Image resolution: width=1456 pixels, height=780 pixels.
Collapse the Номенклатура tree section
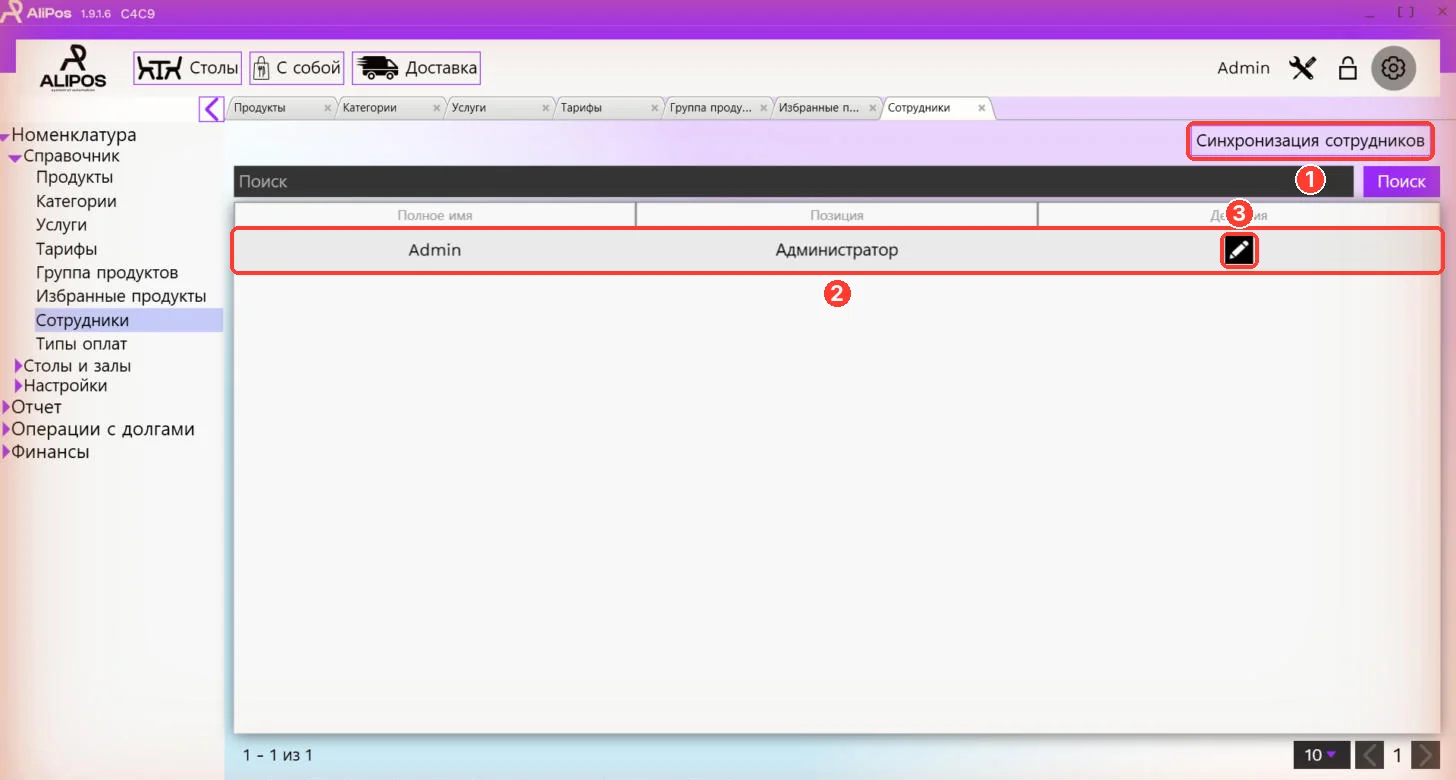(6, 136)
